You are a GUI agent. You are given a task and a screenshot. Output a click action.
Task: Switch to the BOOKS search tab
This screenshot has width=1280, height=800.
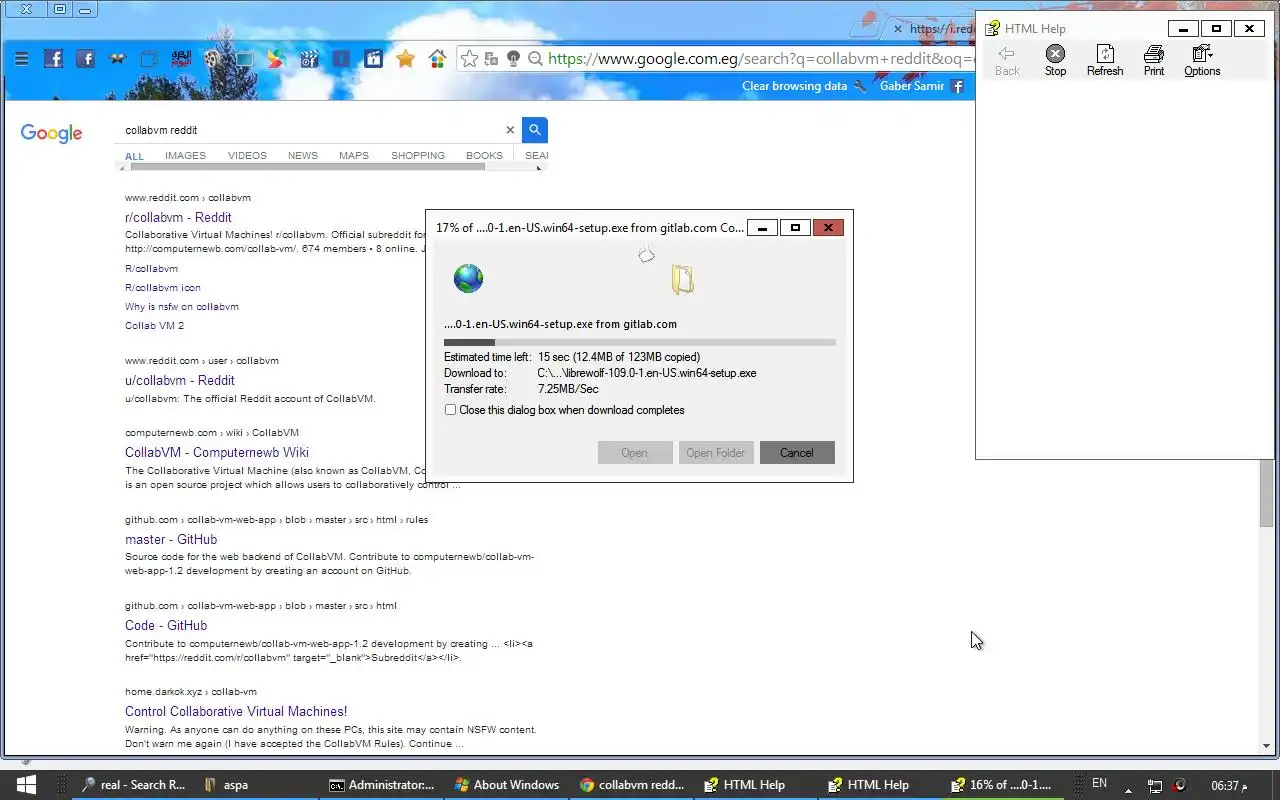[x=484, y=155]
